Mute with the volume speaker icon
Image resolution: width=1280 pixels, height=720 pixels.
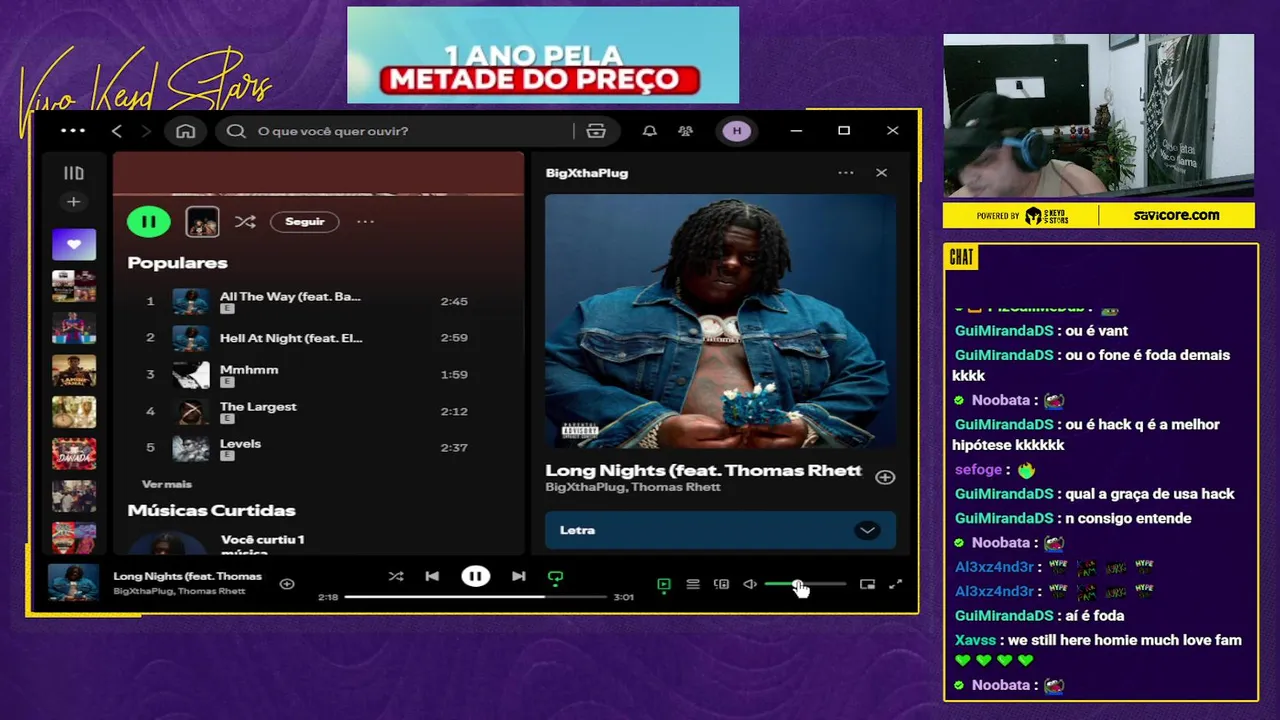tap(750, 584)
